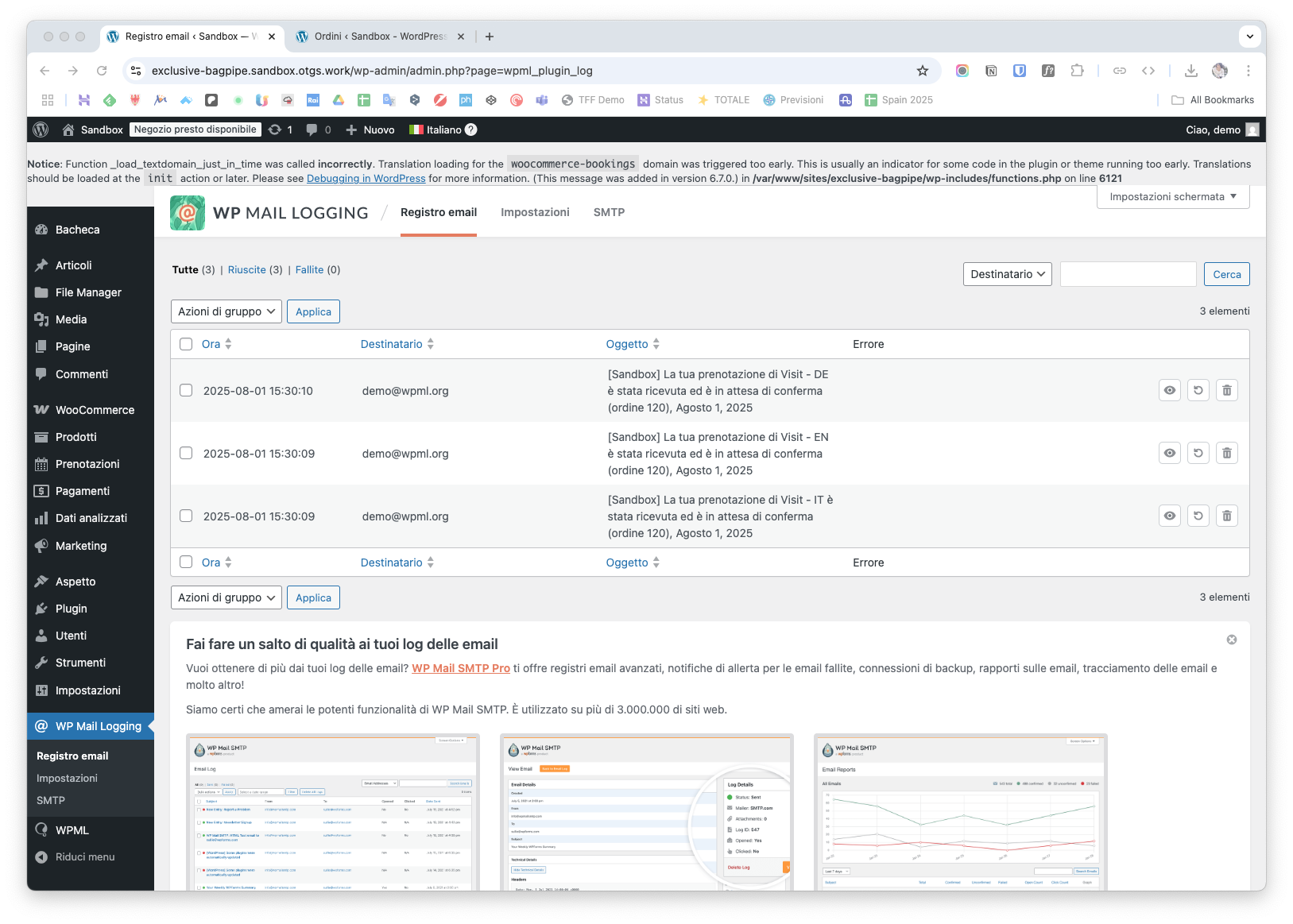Sort by Destinatario in top header
The height and width of the screenshot is (924, 1293).
coord(397,344)
